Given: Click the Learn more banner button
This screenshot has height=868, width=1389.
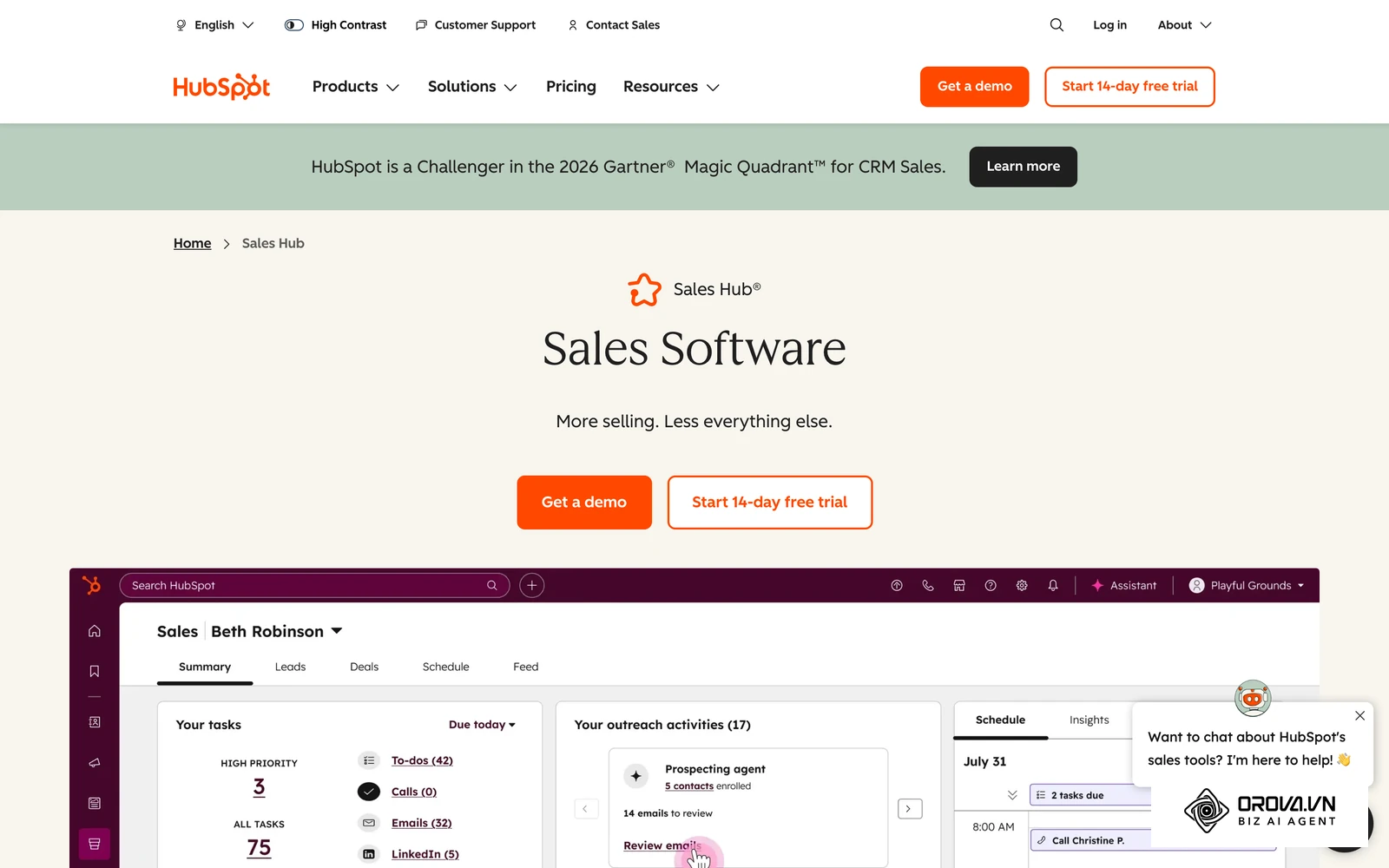Looking at the screenshot, I should coord(1023,167).
